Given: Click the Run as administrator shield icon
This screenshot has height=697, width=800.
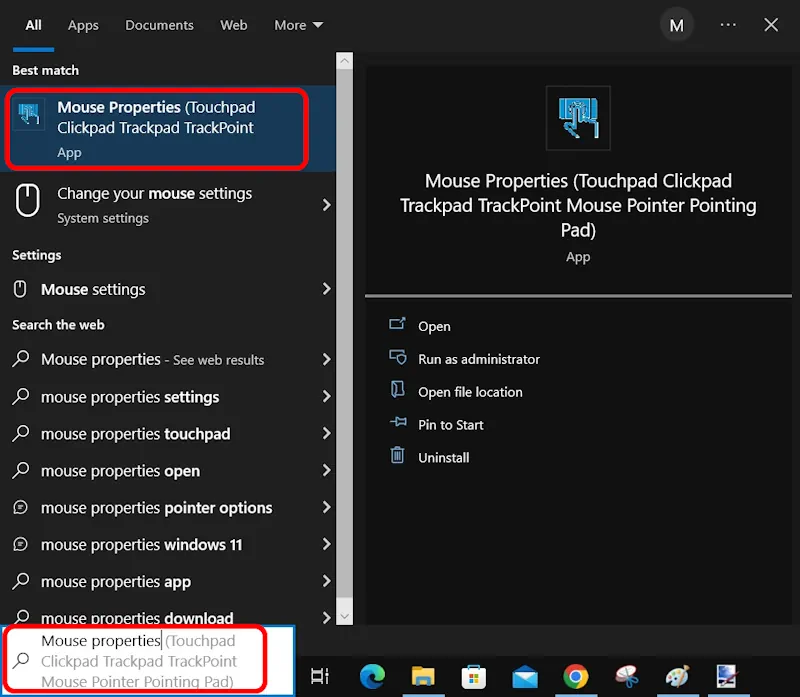Looking at the screenshot, I should pos(397,357).
